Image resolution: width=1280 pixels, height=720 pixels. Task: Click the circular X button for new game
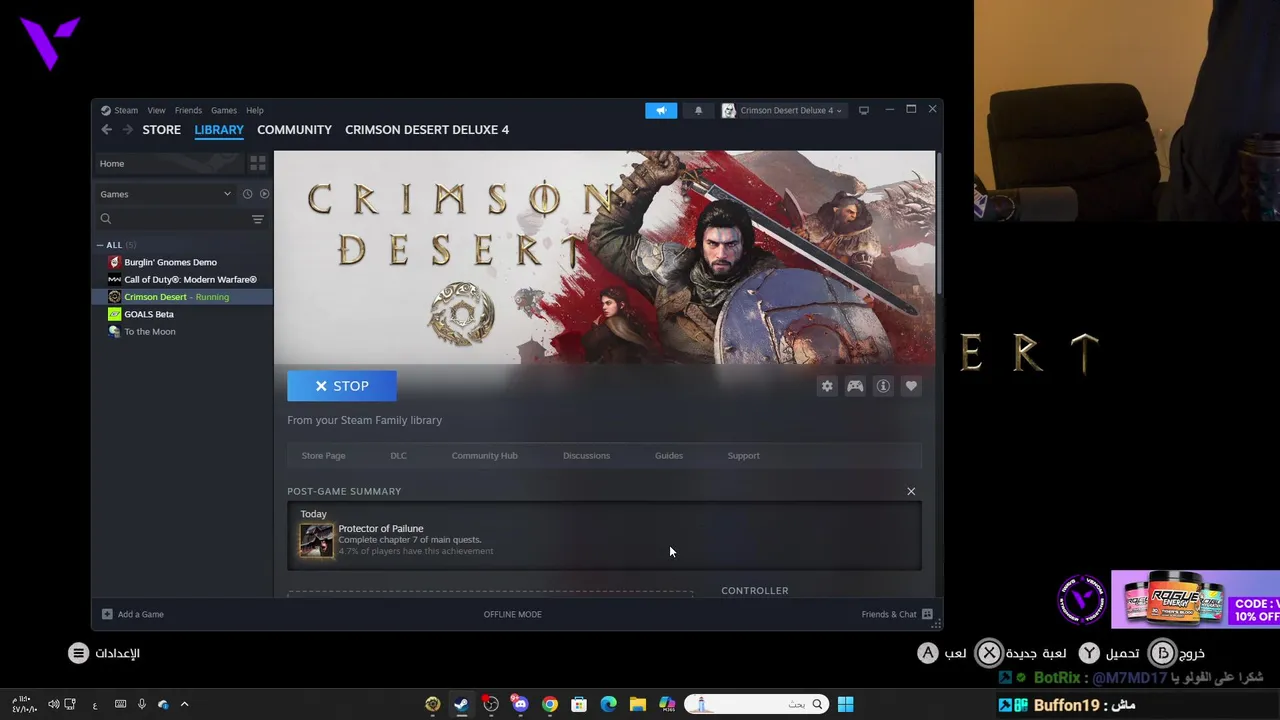coord(989,653)
